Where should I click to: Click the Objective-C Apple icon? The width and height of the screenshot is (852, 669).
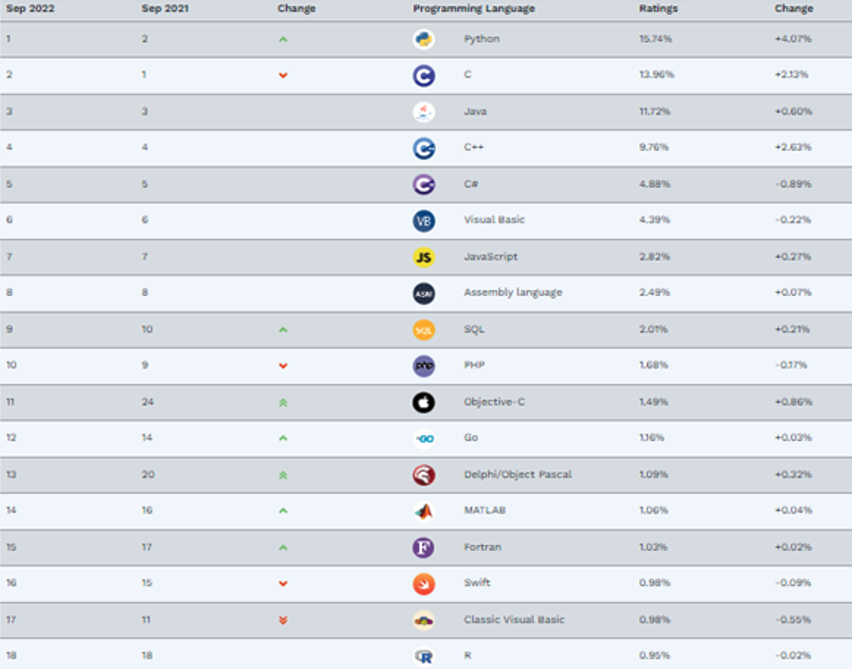423,402
